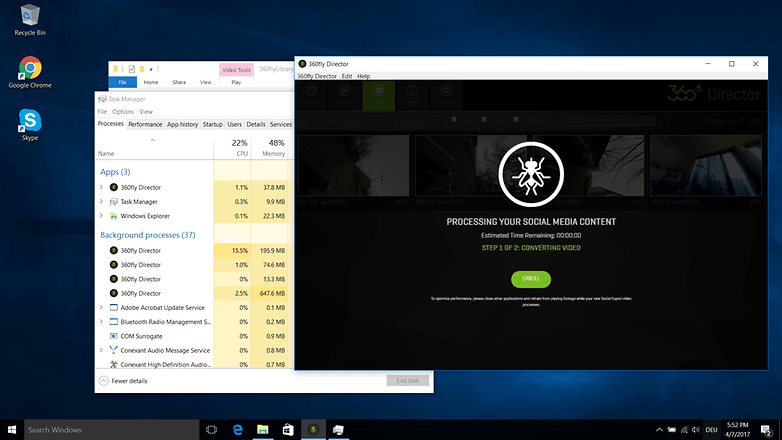782x440 pixels.
Task: Select the 360fly Director process at 15.5% CPU
Action: 195,250
